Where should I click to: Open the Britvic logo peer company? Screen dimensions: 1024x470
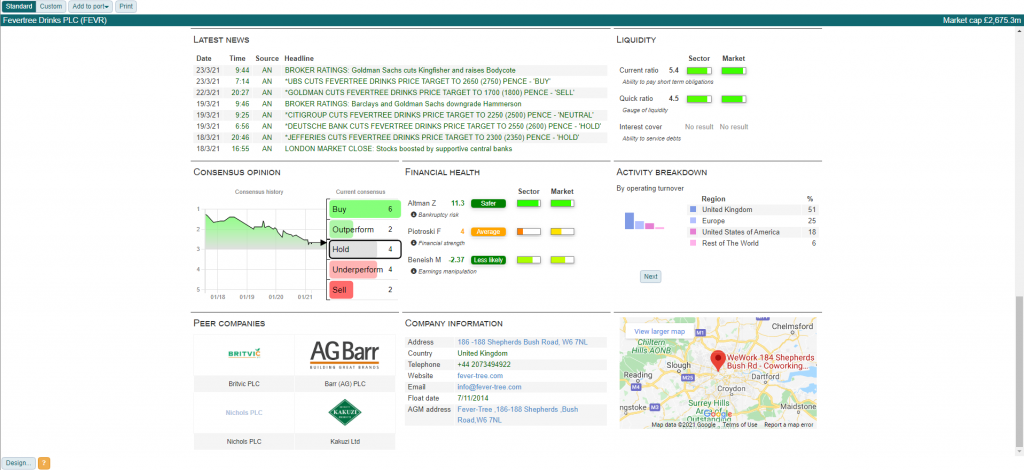click(x=244, y=353)
